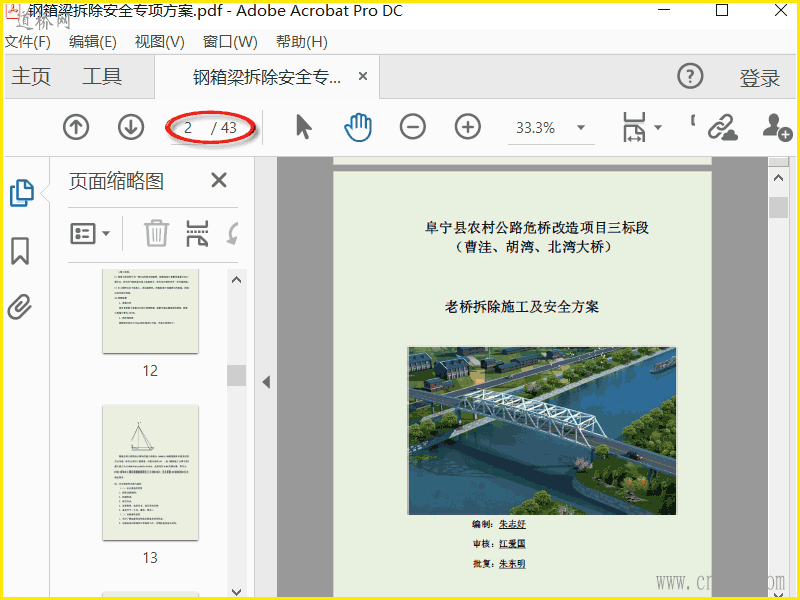
Task: Open the 文件(F) menu
Action: coord(28,42)
